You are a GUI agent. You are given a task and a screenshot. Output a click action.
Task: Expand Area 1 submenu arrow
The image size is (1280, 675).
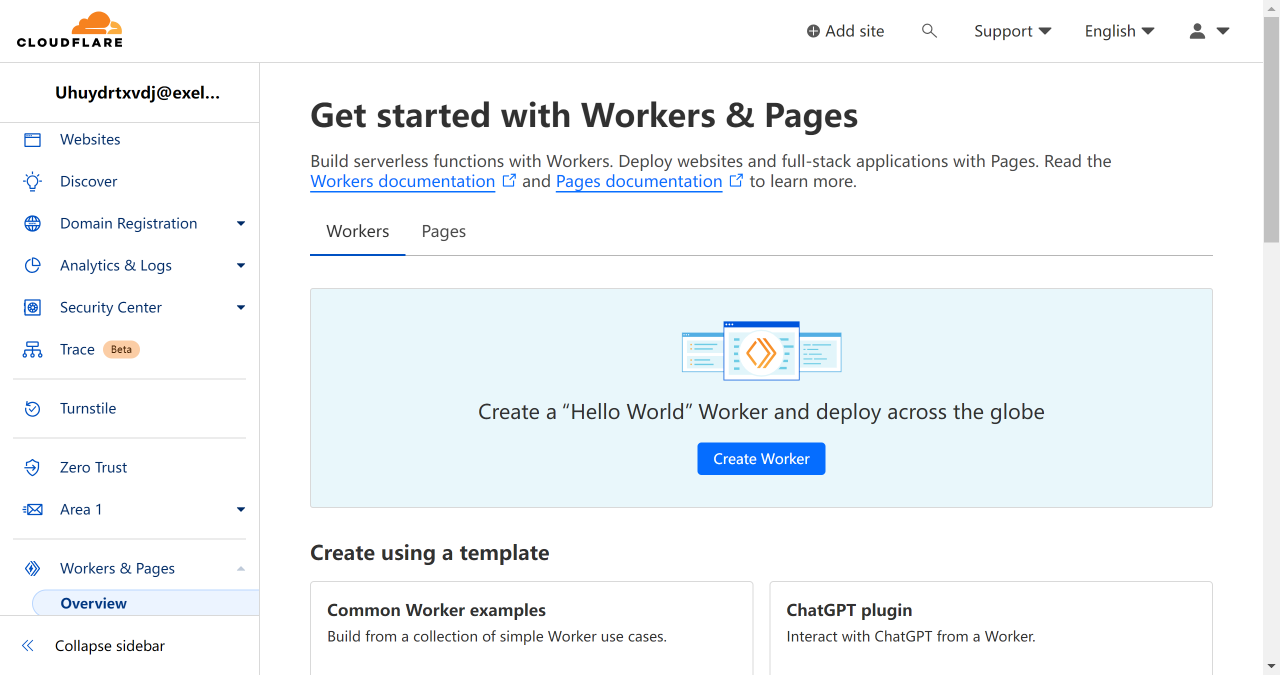pyautogui.click(x=241, y=510)
